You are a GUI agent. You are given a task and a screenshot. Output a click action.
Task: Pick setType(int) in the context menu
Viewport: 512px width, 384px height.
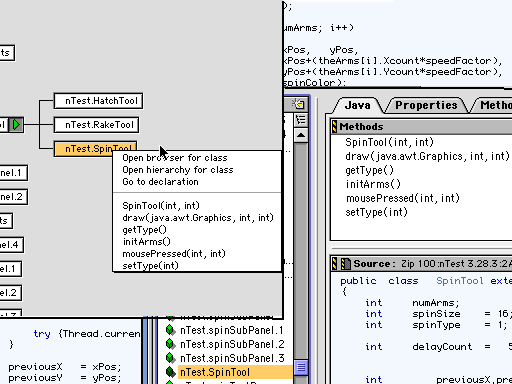point(150,266)
